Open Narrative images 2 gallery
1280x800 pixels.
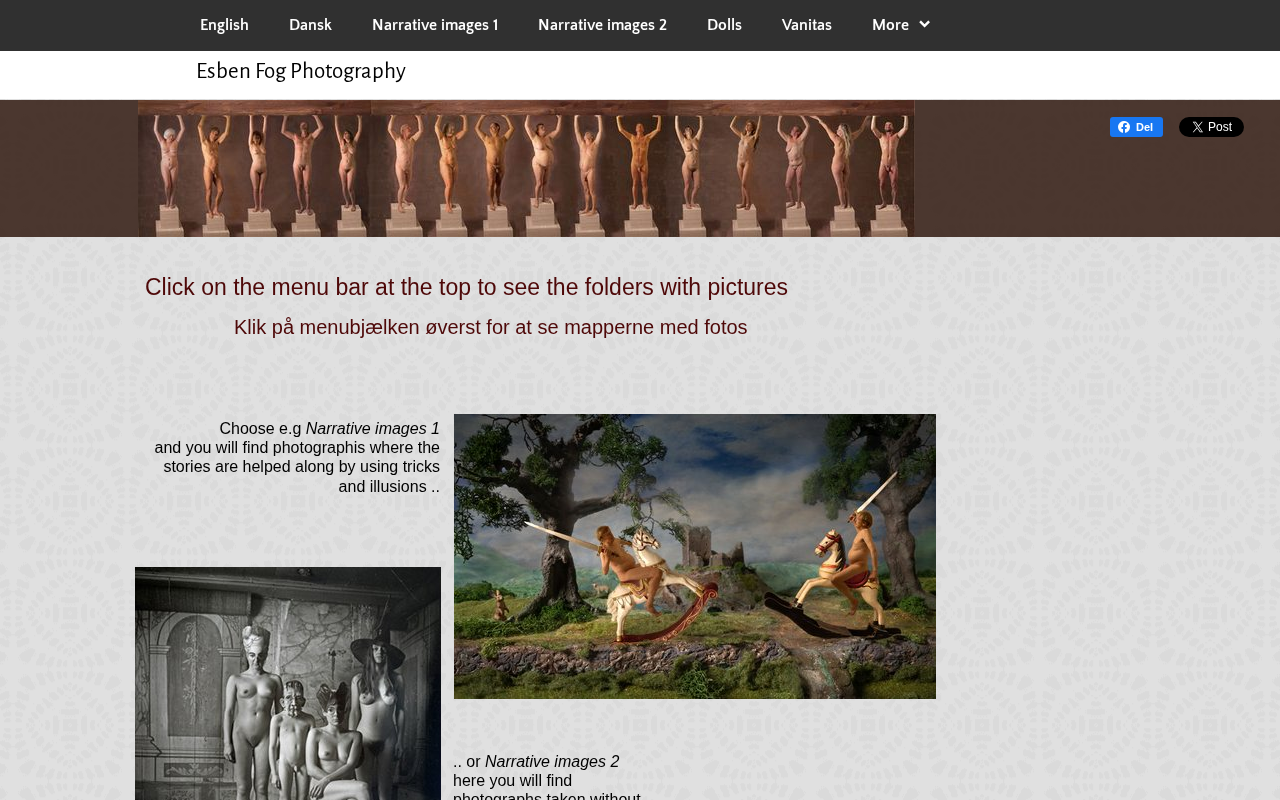pyautogui.click(x=602, y=25)
